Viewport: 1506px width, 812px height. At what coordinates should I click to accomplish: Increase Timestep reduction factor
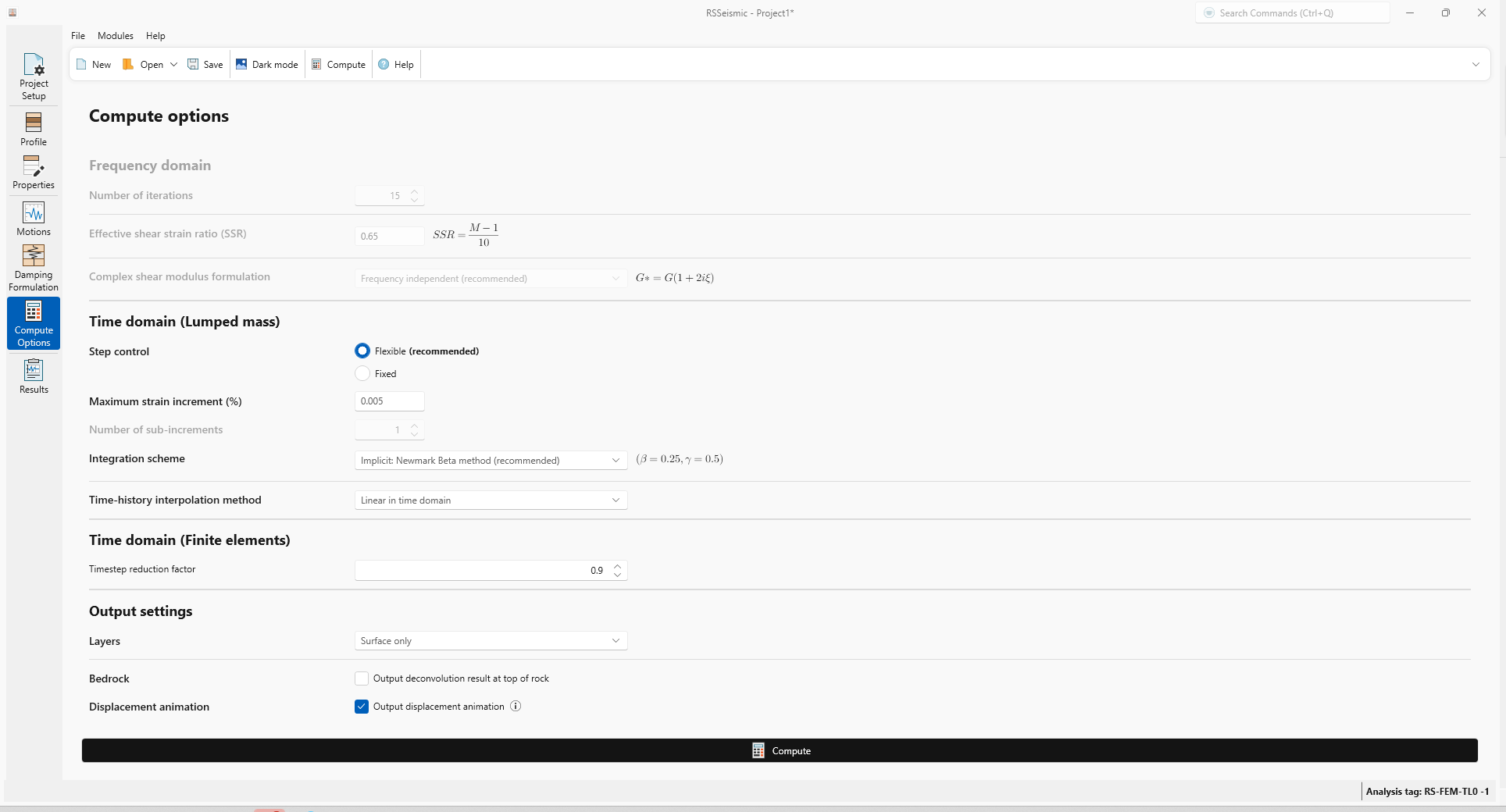click(618, 566)
